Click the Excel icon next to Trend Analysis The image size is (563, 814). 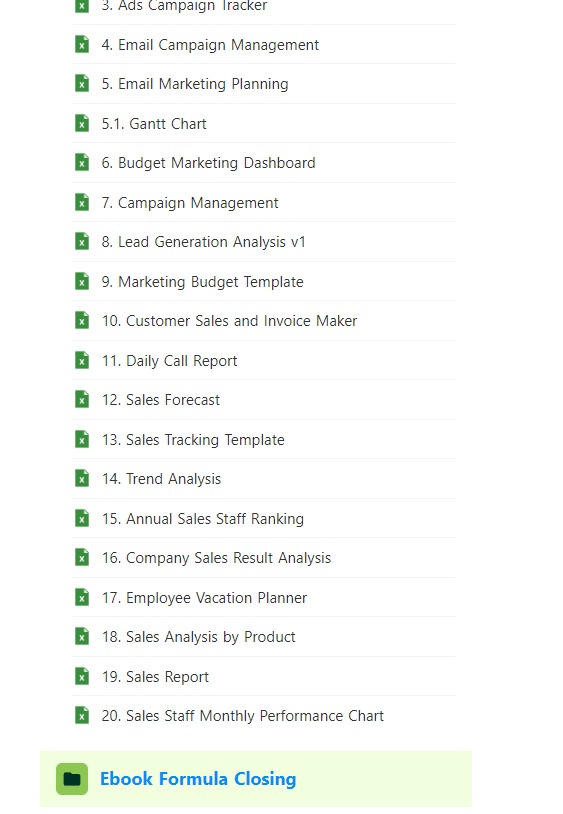(82, 478)
